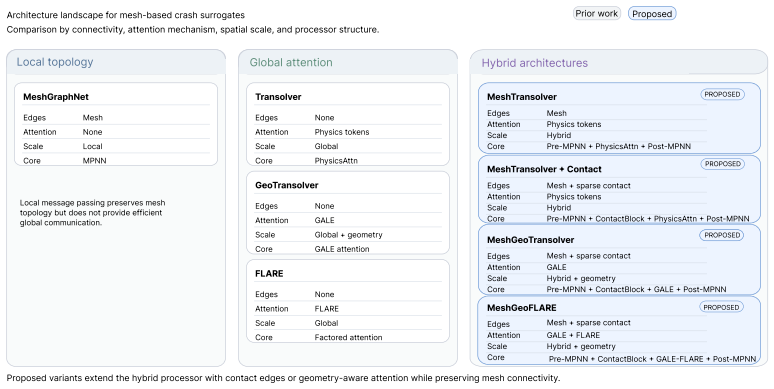This screenshot has width=774, height=389.
Task: Click the local message passing note text
Action: point(92,213)
